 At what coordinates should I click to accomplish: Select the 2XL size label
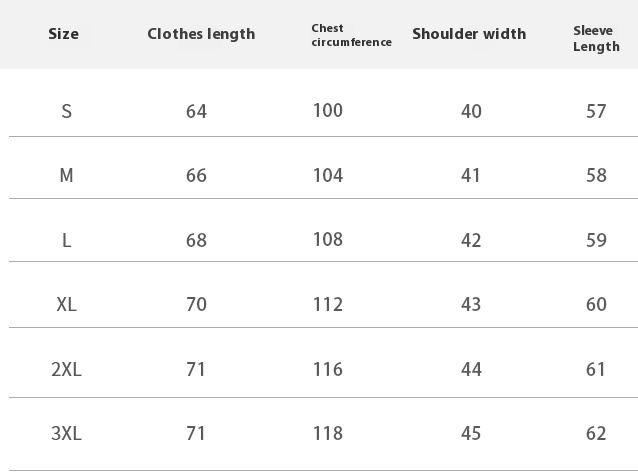coord(66,369)
